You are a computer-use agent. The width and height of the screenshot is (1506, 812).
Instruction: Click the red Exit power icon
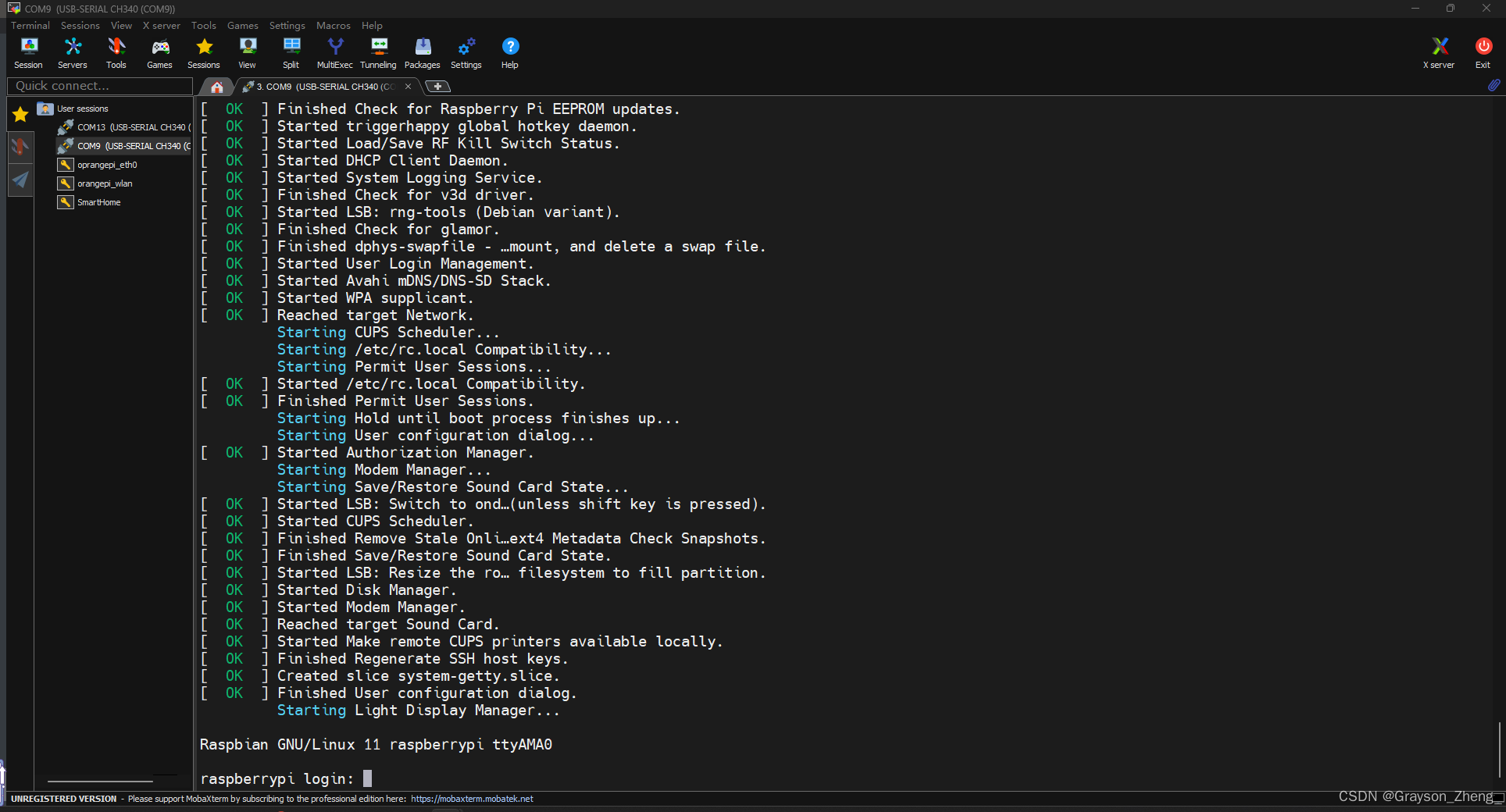pyautogui.click(x=1483, y=53)
